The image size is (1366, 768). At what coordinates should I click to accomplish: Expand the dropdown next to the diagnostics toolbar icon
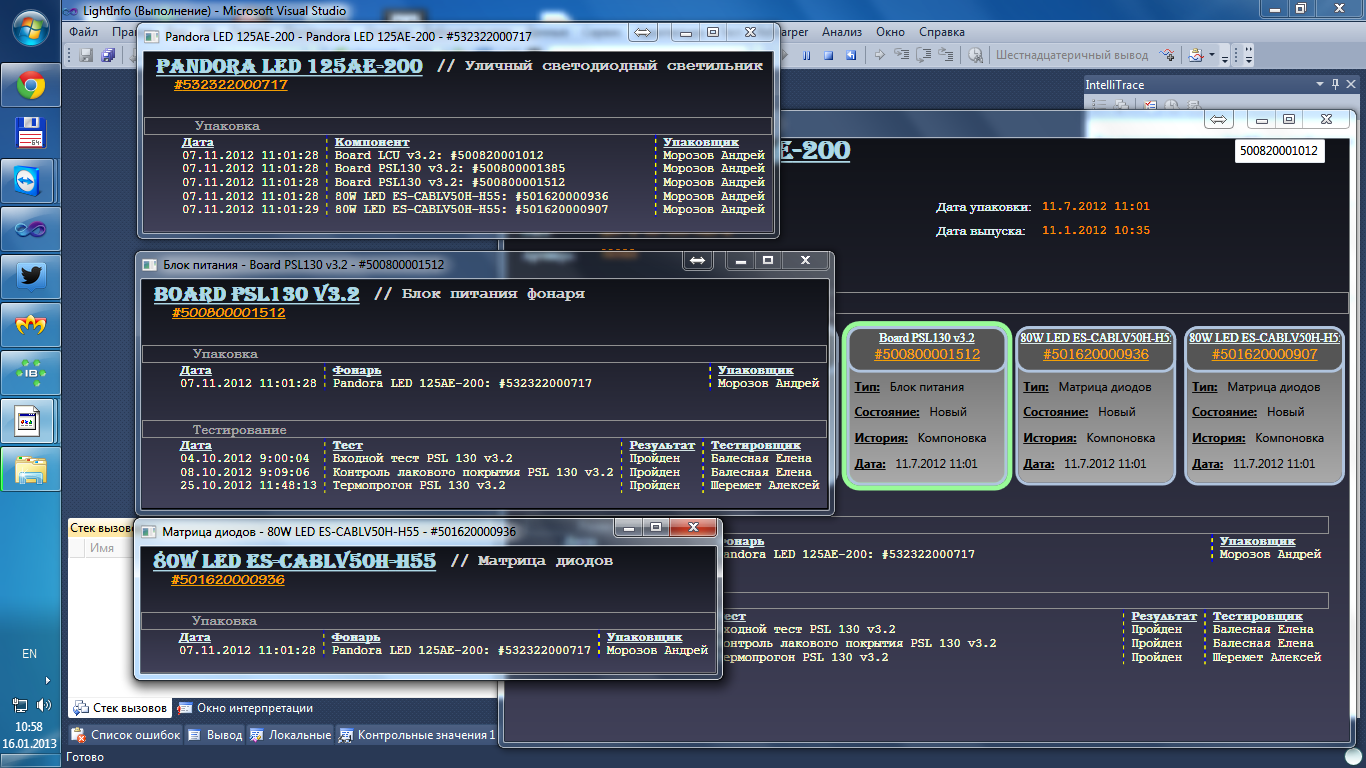(x=1212, y=56)
